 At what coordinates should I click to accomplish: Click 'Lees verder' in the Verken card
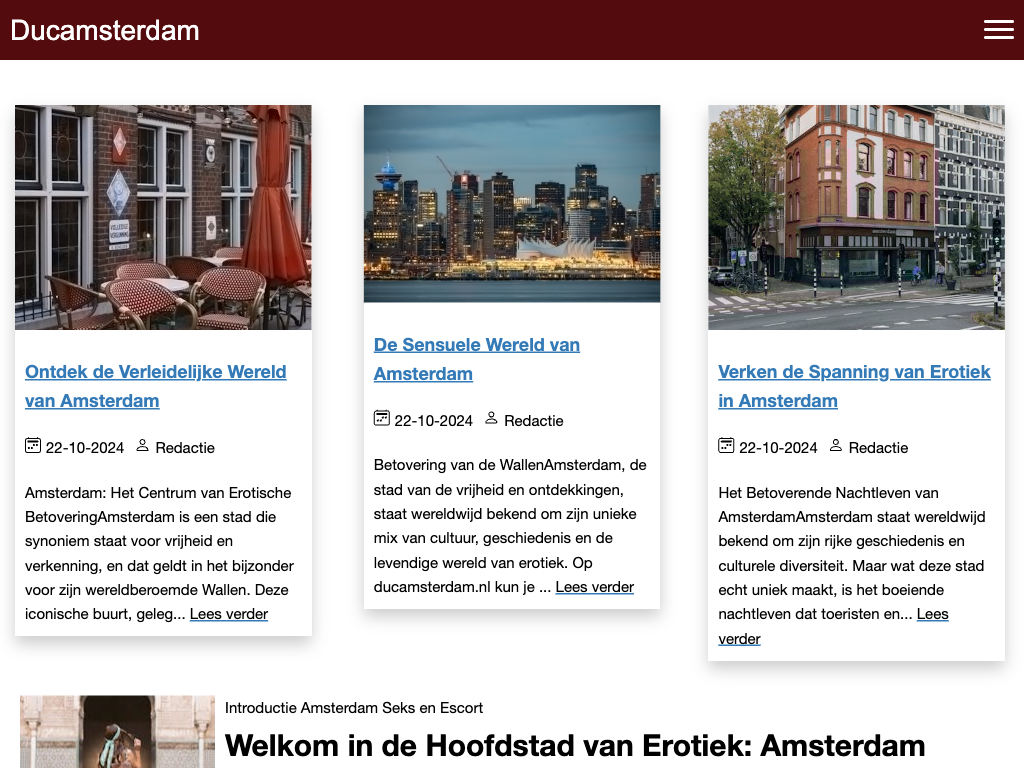click(x=933, y=615)
